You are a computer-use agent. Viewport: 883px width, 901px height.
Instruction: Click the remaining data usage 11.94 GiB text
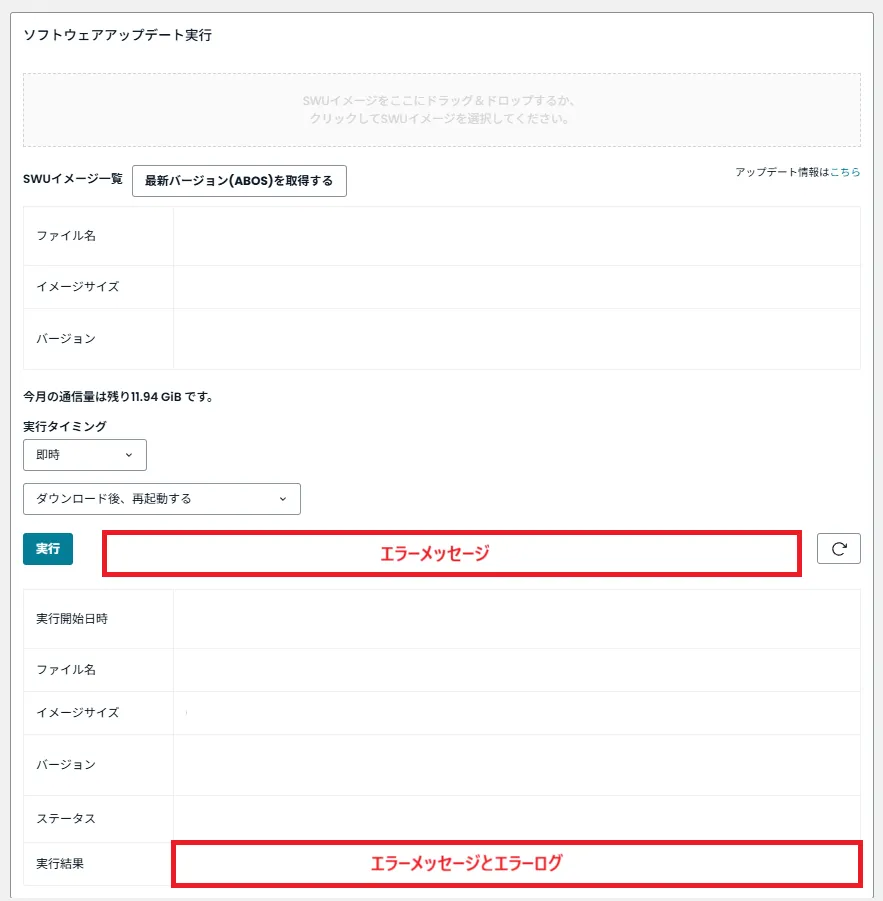[x=118, y=396]
